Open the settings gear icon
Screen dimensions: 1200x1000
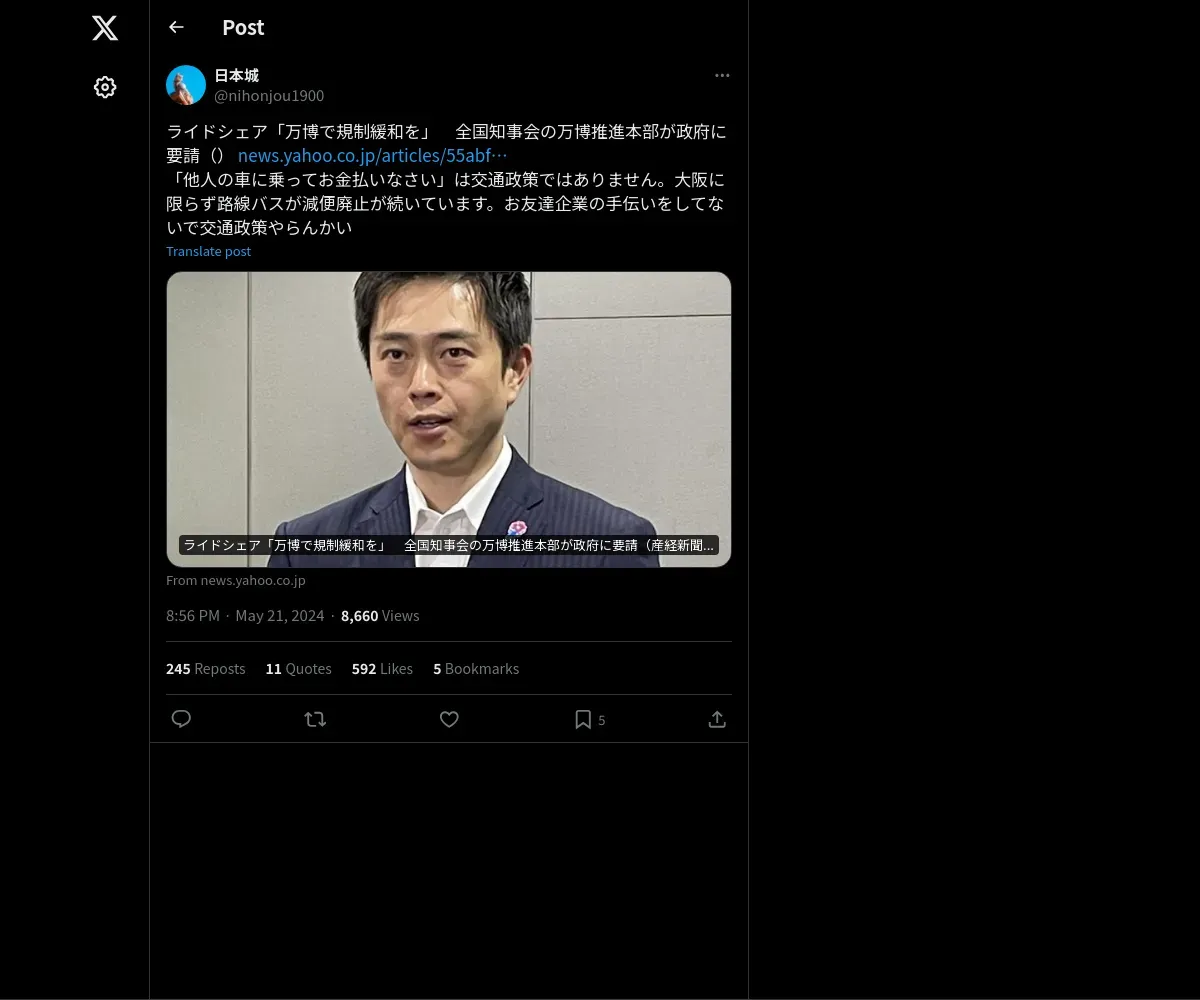pos(105,87)
